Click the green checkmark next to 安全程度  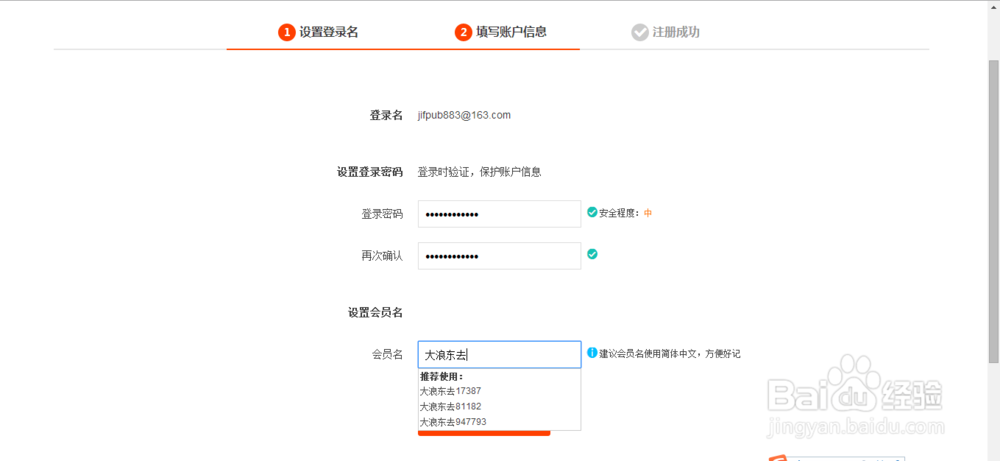tap(592, 212)
